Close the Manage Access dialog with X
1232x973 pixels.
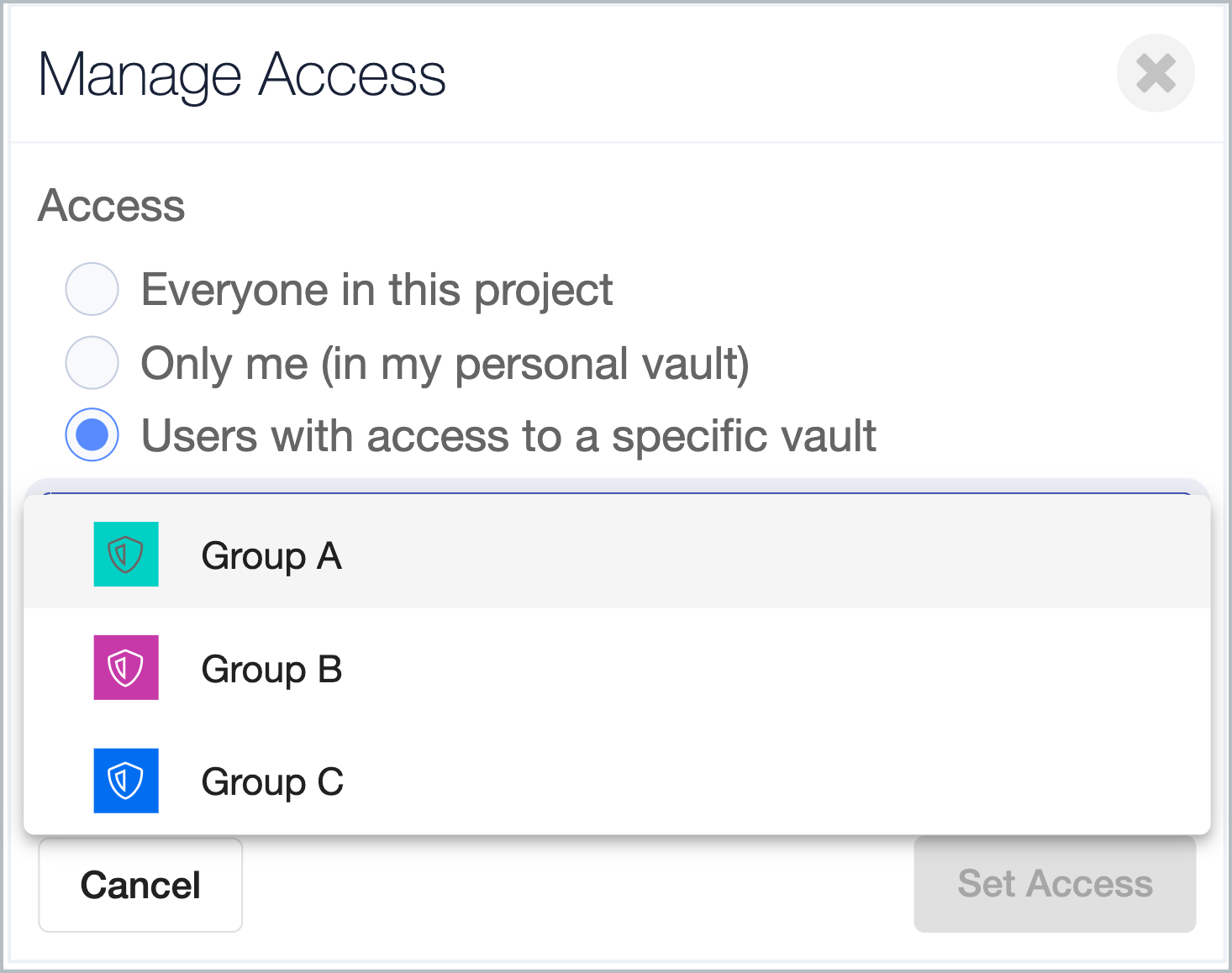point(1156,73)
